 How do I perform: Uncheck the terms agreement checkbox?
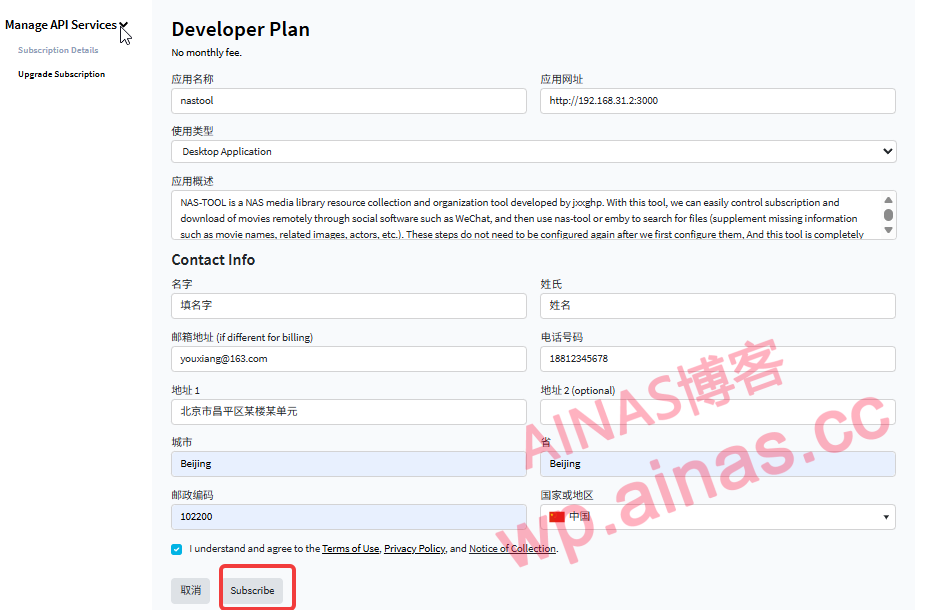point(176,549)
